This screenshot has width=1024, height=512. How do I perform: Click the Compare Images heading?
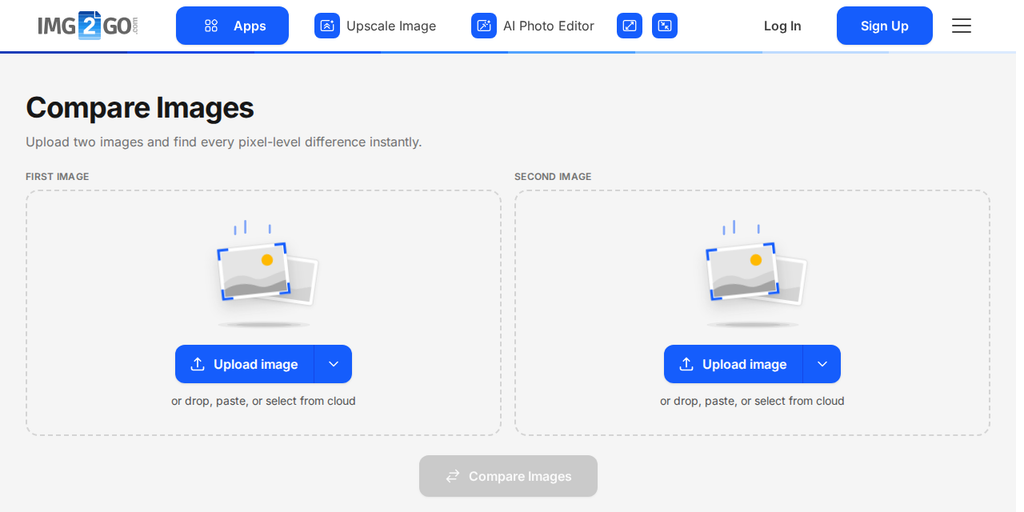141,109
